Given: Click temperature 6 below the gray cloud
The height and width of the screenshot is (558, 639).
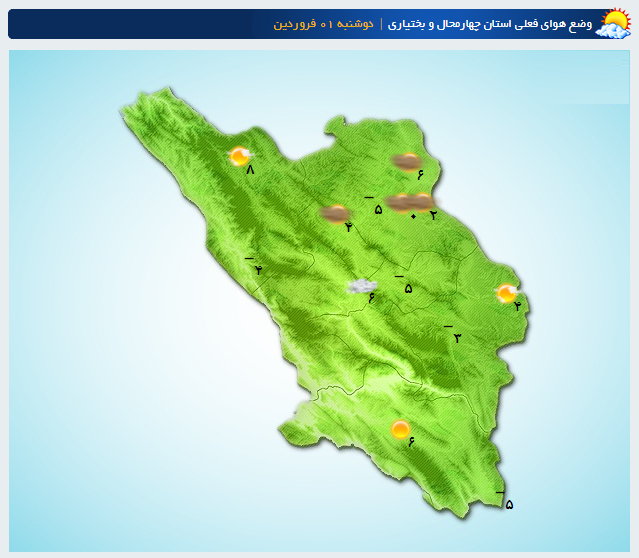Looking at the screenshot, I should coord(370,298).
